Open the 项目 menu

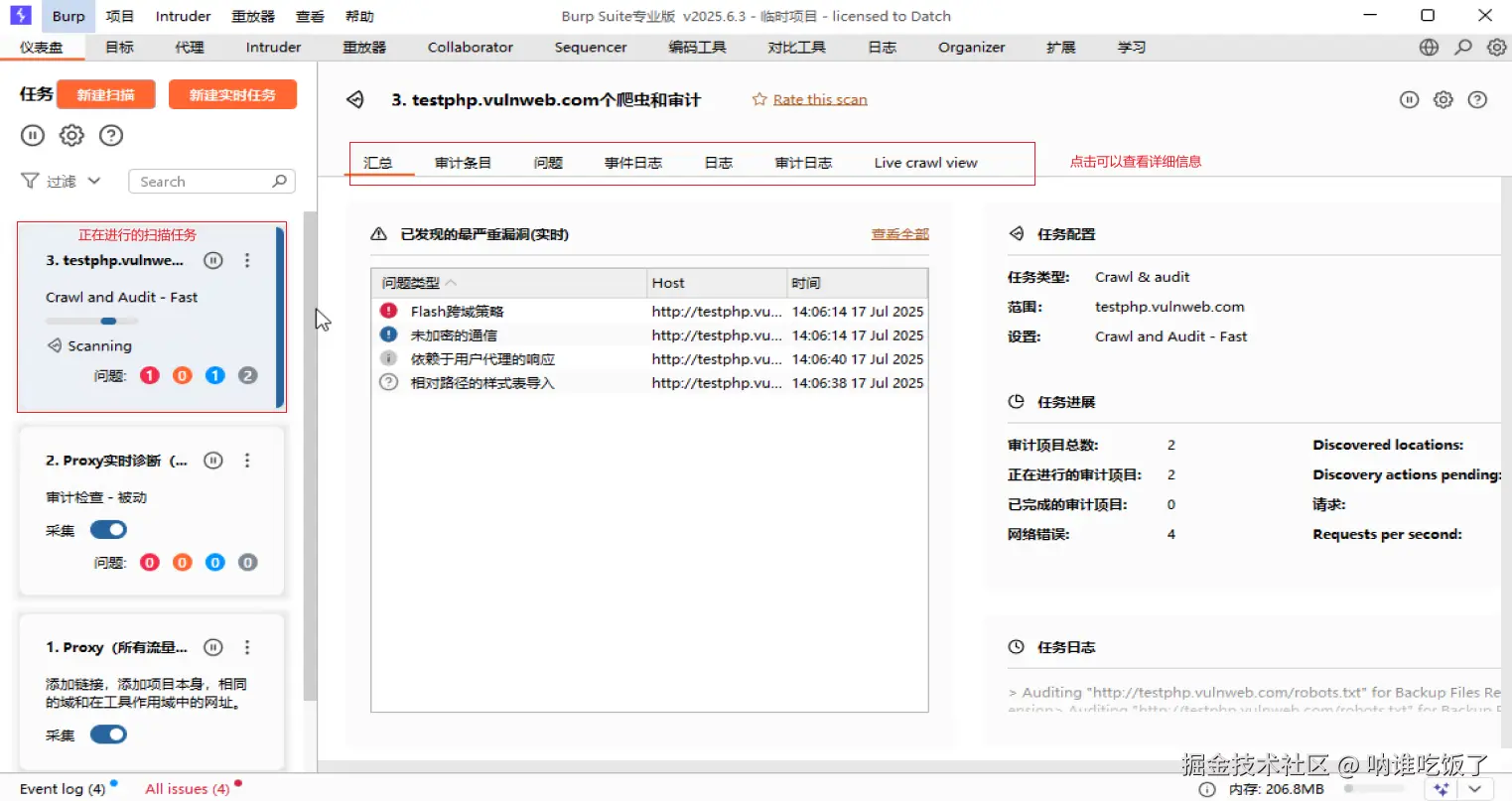[x=120, y=16]
